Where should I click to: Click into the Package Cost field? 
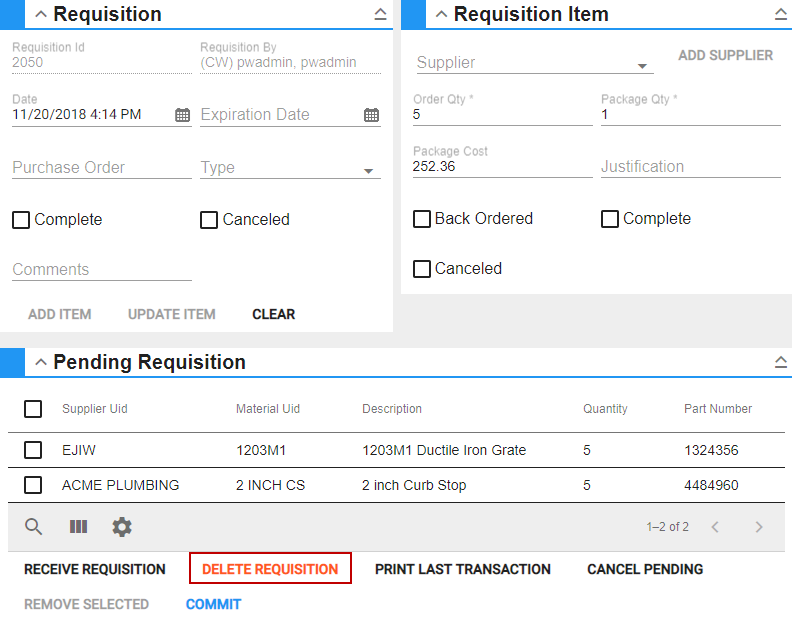(502, 167)
